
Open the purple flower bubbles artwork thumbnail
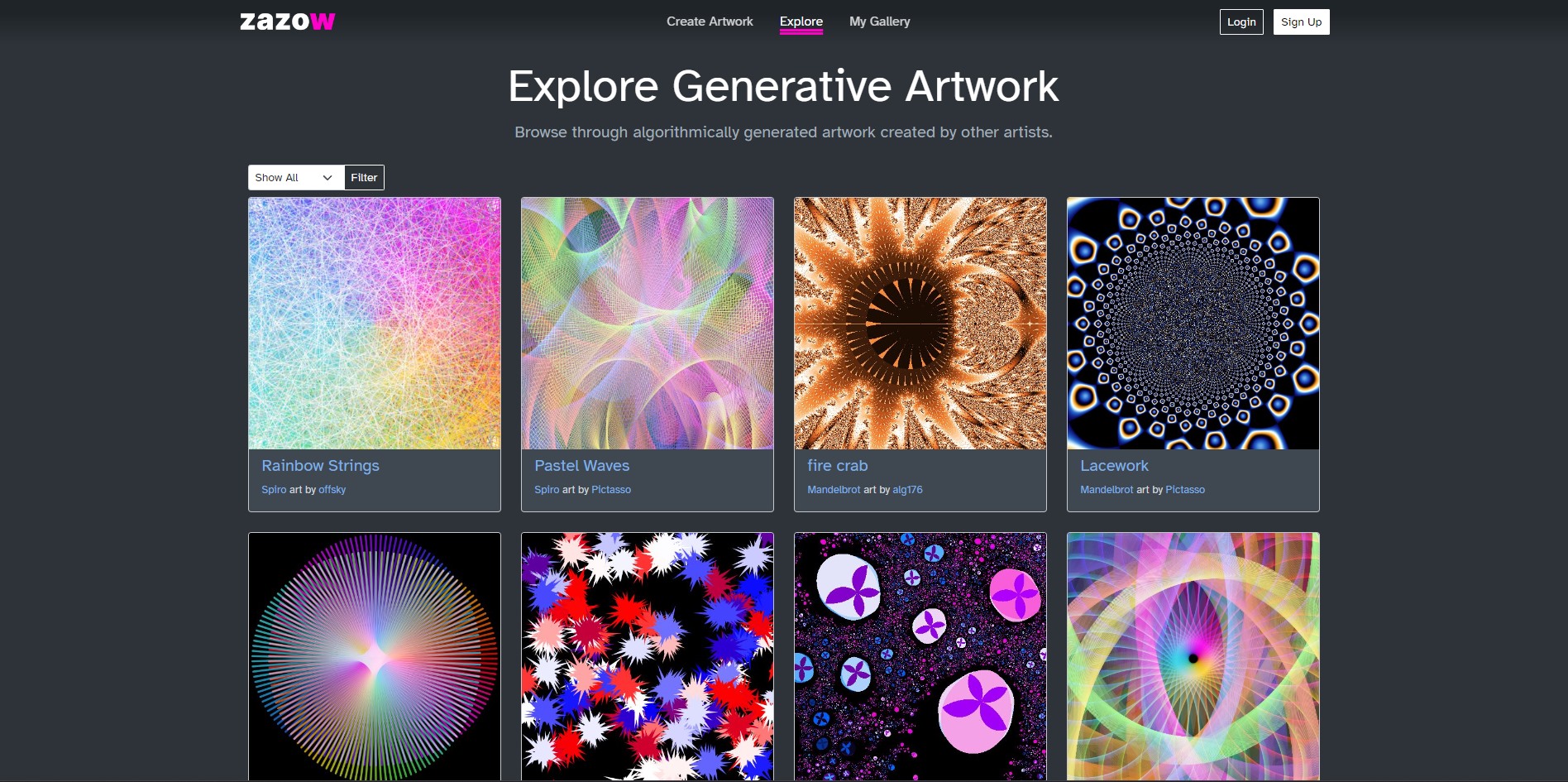click(x=920, y=657)
